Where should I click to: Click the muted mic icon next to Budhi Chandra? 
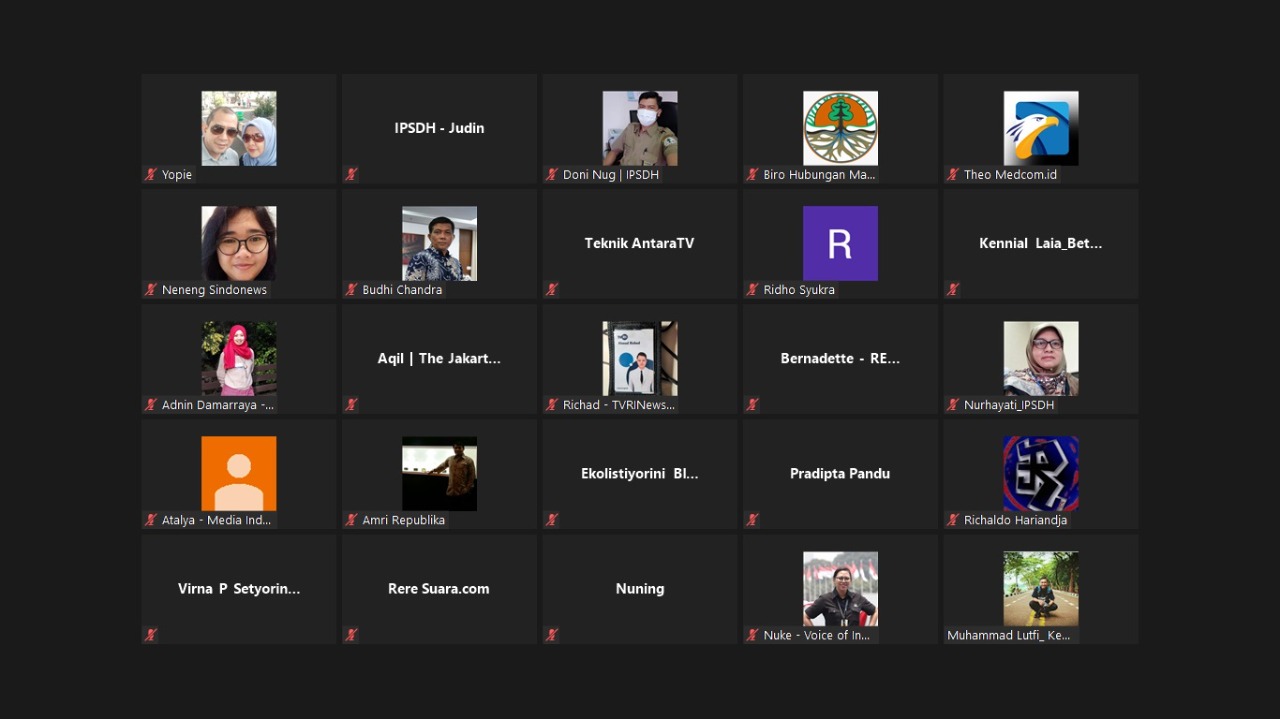351,290
